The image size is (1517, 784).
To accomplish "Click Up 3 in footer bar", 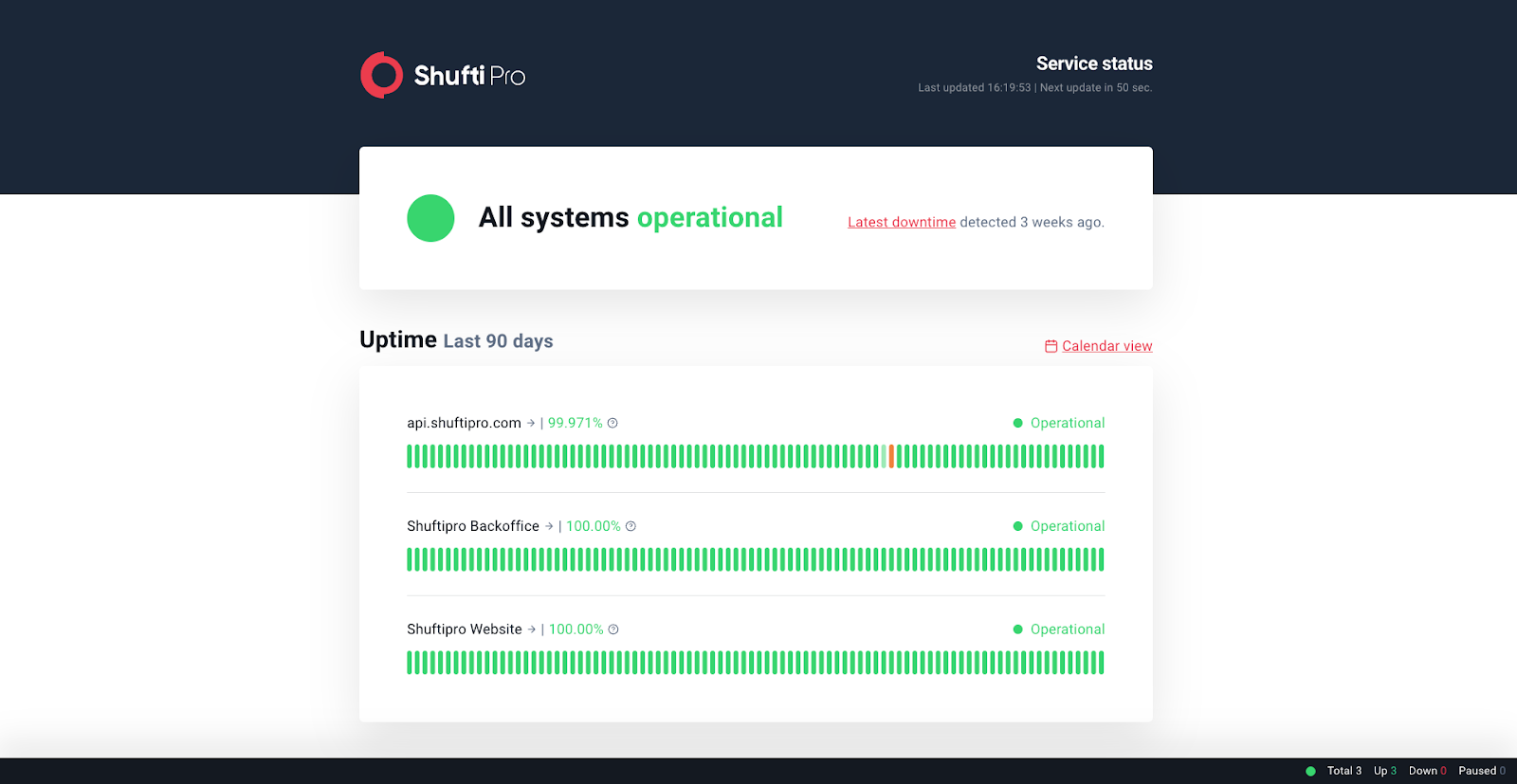I will [x=1385, y=771].
